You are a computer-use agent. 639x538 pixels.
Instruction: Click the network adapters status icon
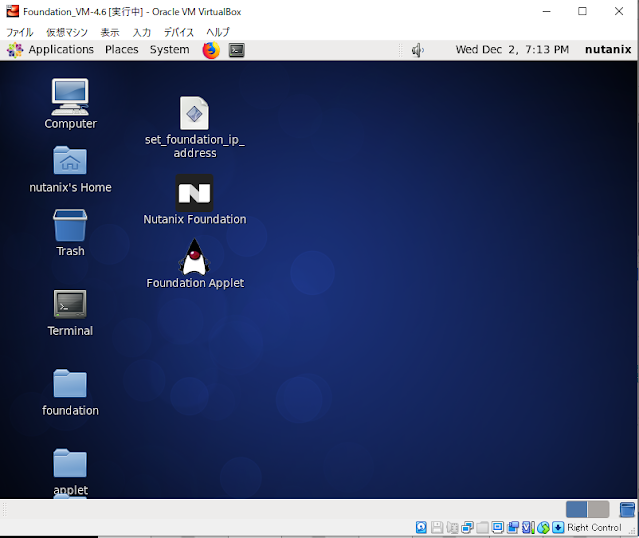pyautogui.click(x=467, y=527)
